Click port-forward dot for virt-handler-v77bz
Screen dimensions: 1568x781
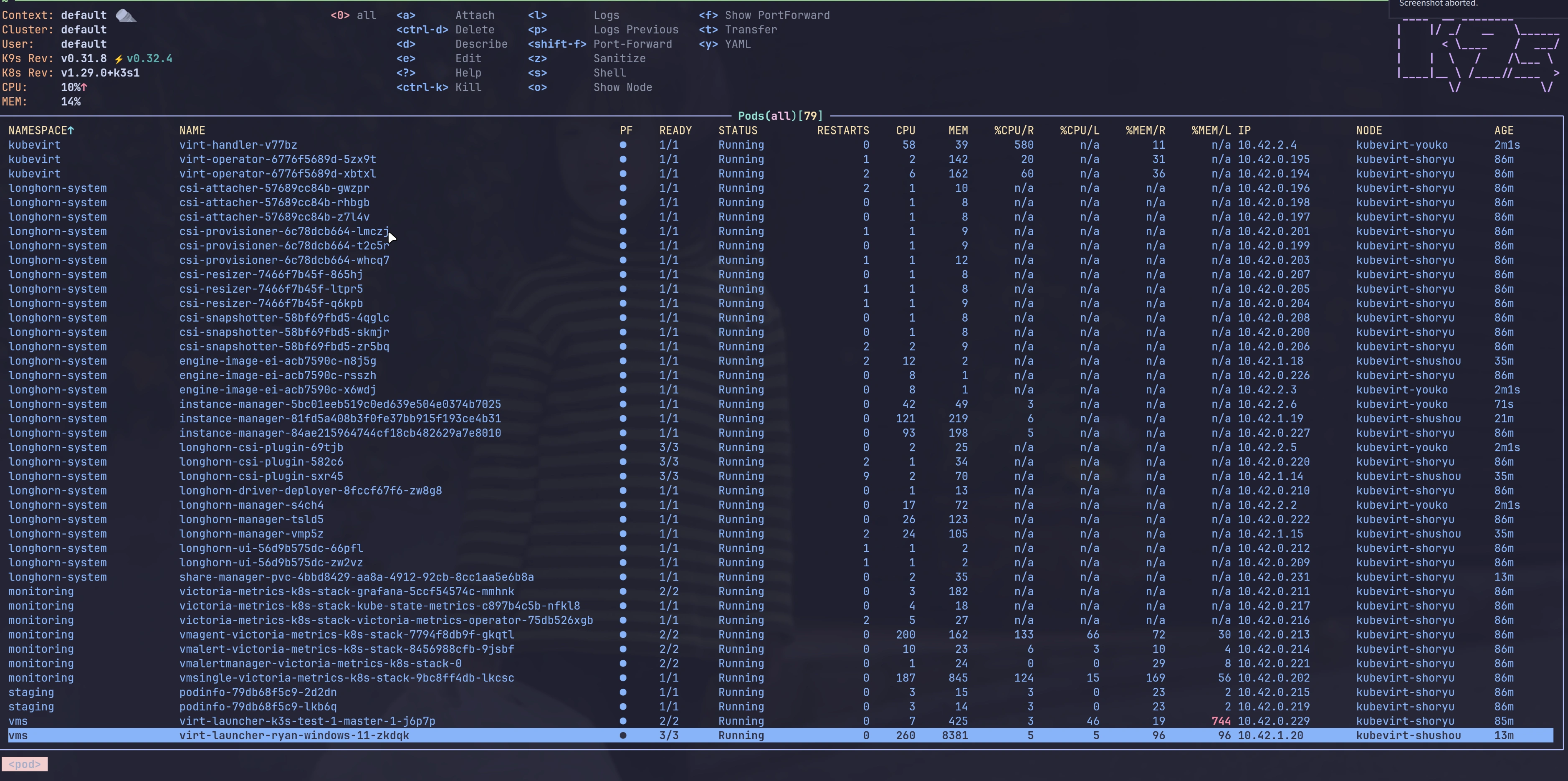623,145
